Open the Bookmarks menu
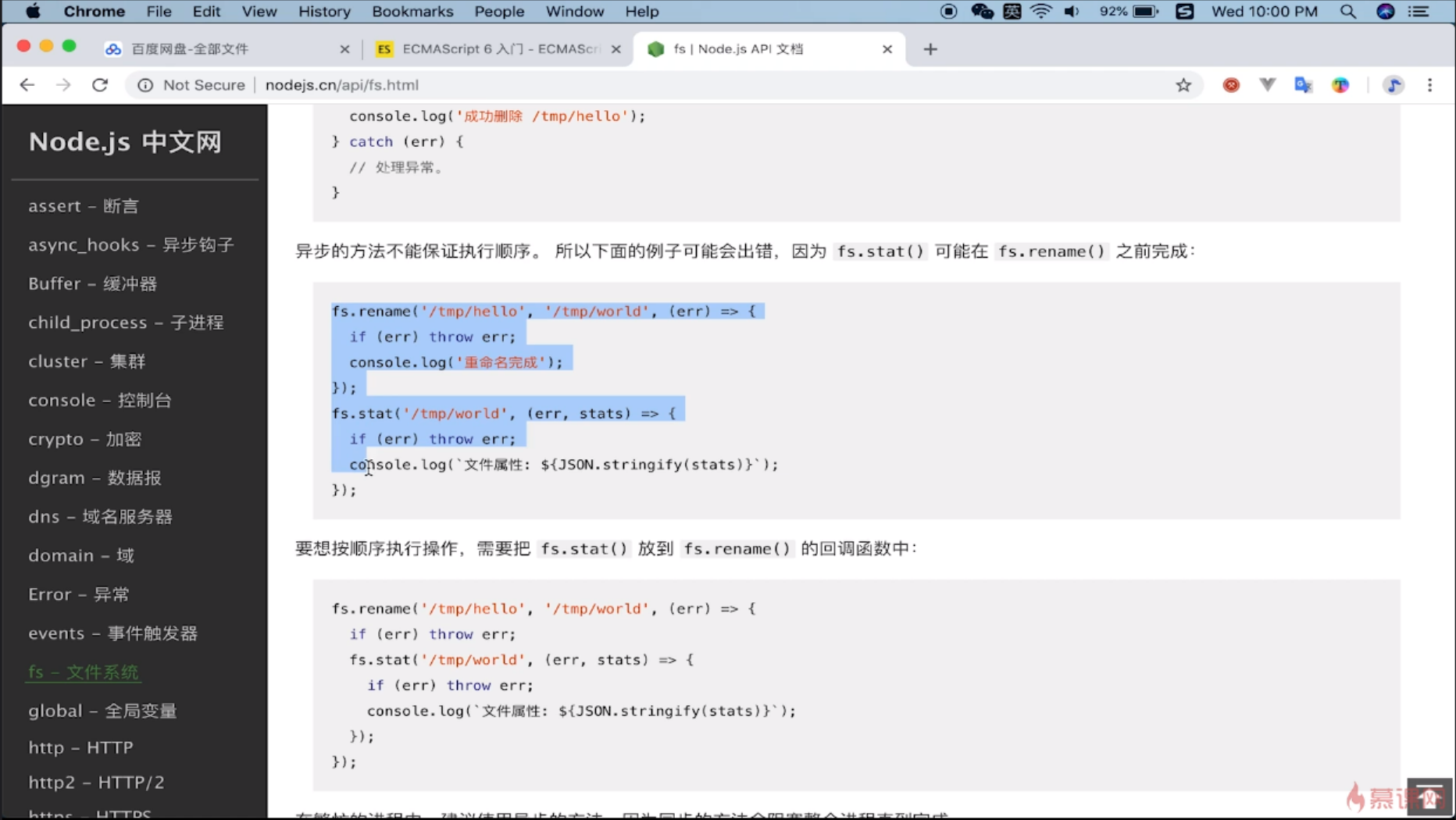This screenshot has width=1456, height=820. click(412, 11)
